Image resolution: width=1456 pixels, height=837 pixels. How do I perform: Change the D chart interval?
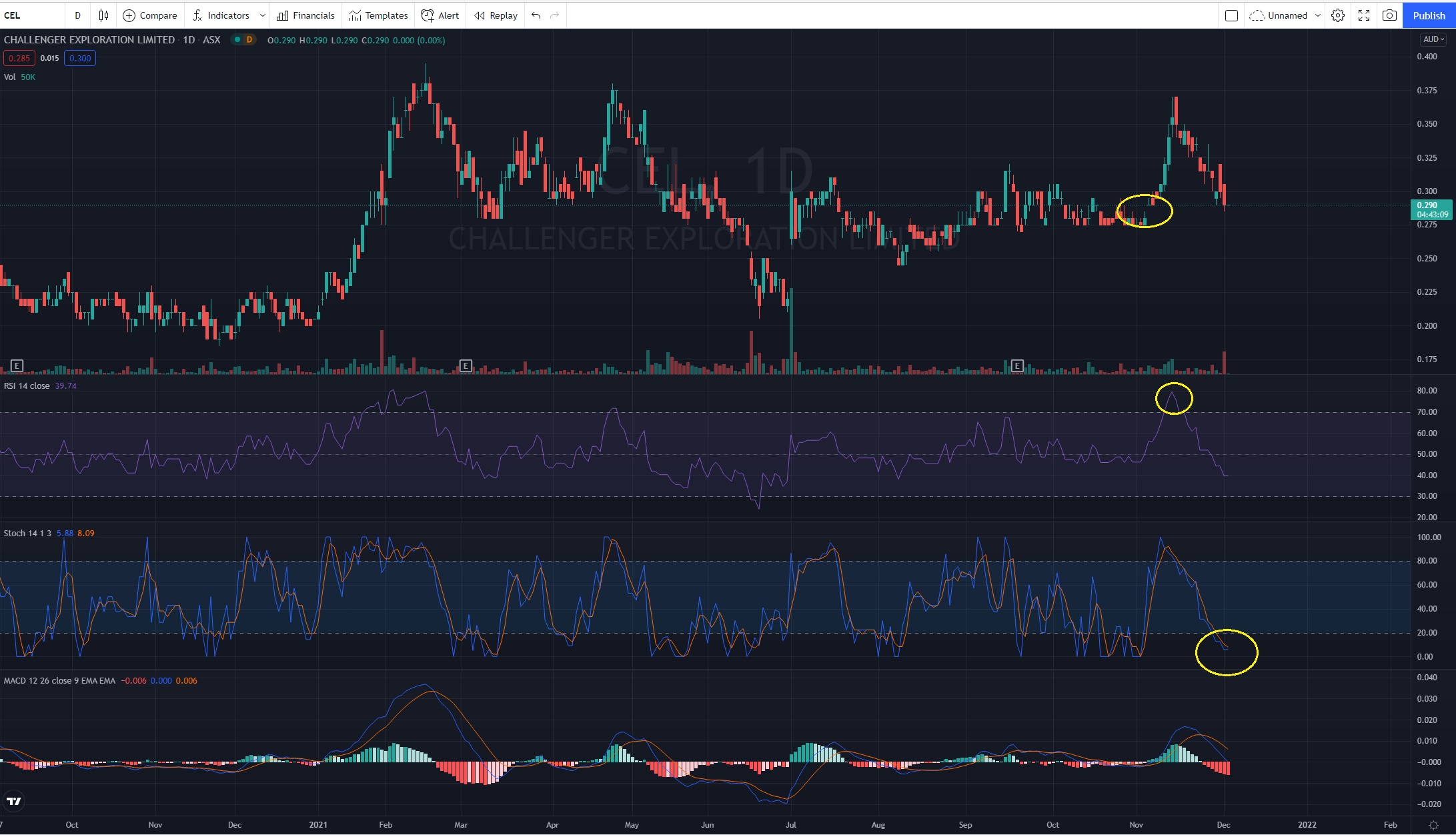pos(77,15)
